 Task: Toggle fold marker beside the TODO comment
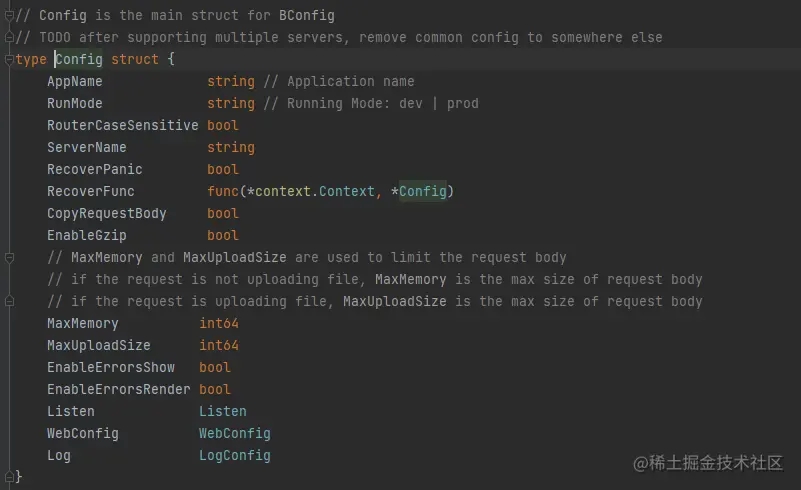click(x=9, y=38)
